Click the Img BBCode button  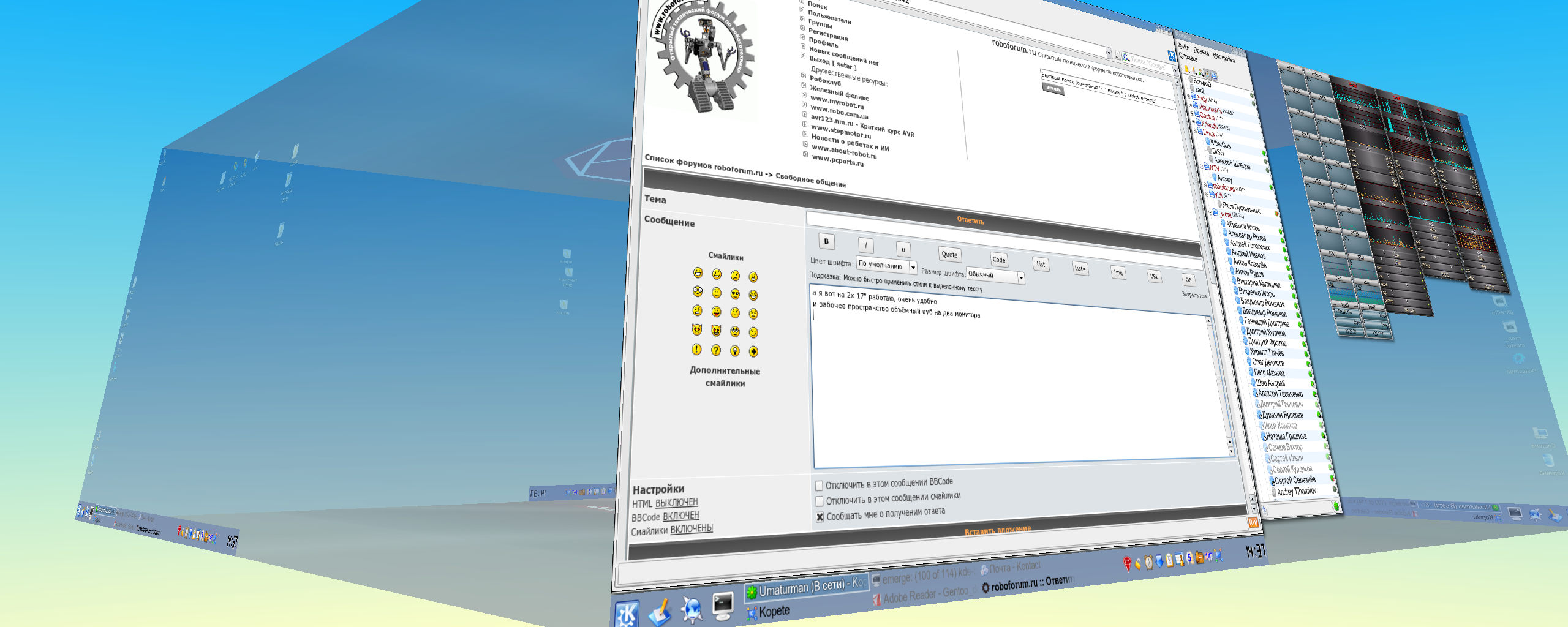pos(1118,272)
